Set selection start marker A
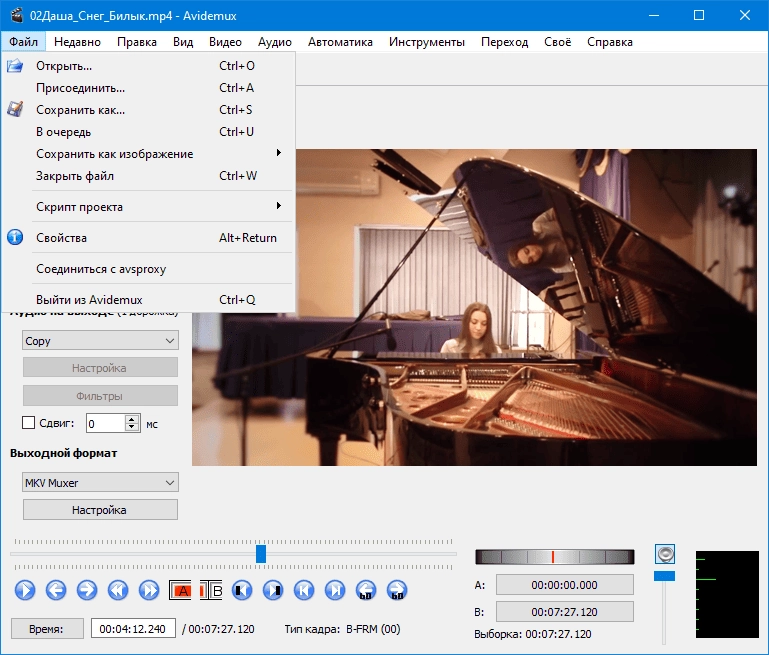Image resolution: width=769 pixels, height=655 pixels. [180, 590]
